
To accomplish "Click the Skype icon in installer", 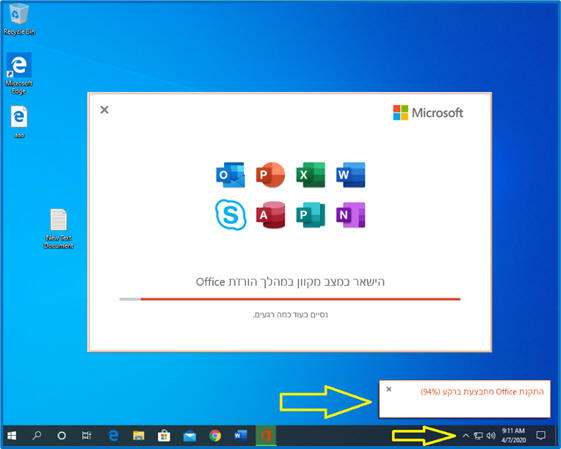I will tap(230, 215).
